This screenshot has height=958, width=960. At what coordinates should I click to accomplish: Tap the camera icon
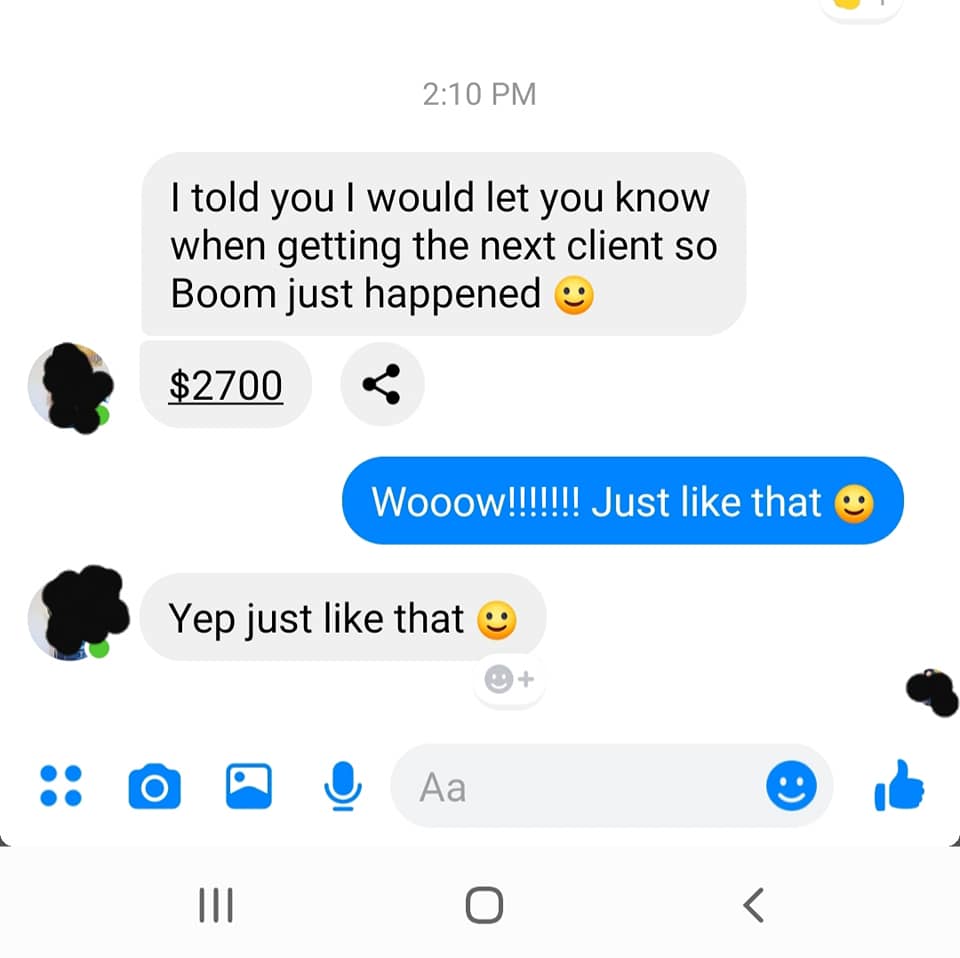154,786
